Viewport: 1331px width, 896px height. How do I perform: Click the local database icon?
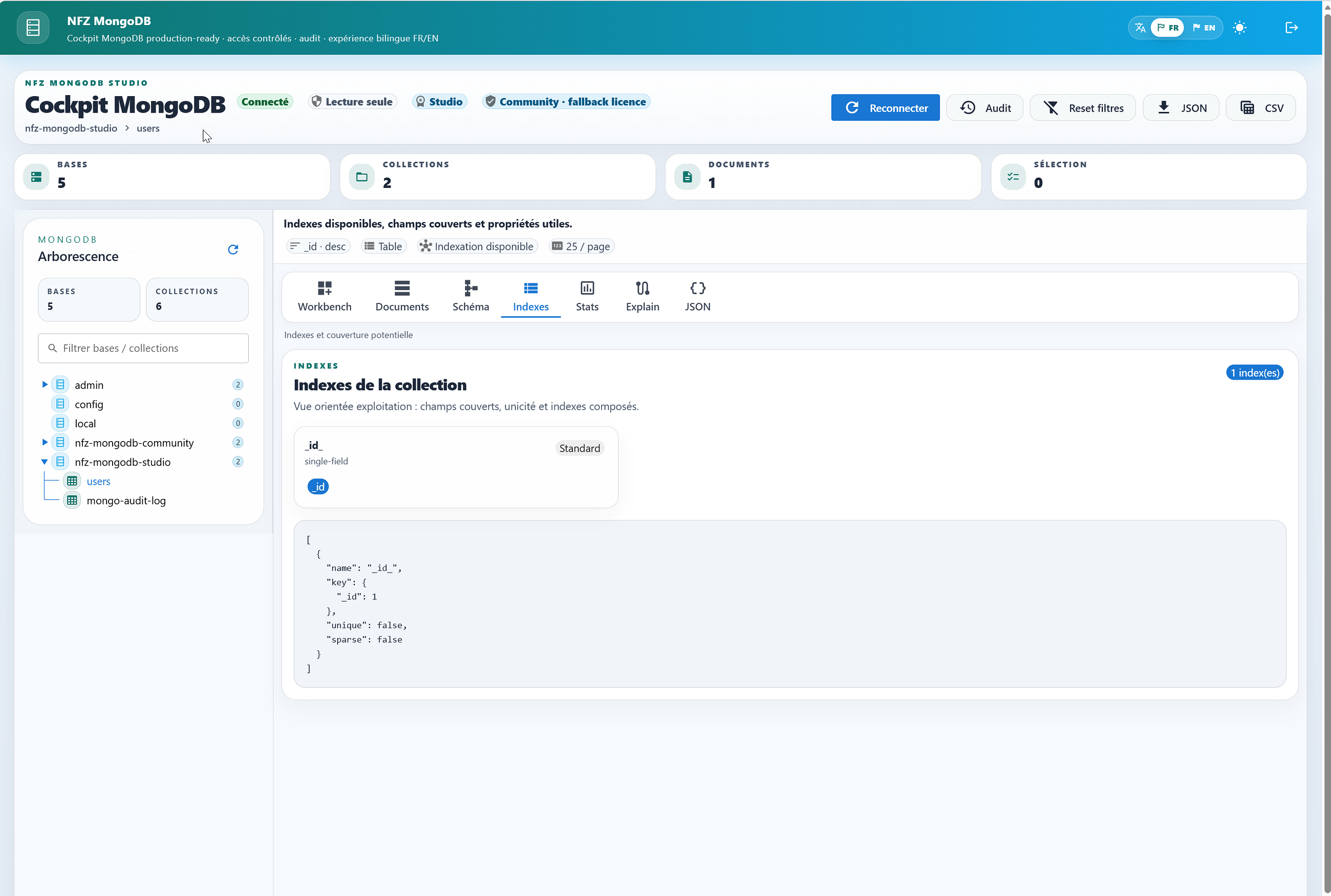coord(60,423)
